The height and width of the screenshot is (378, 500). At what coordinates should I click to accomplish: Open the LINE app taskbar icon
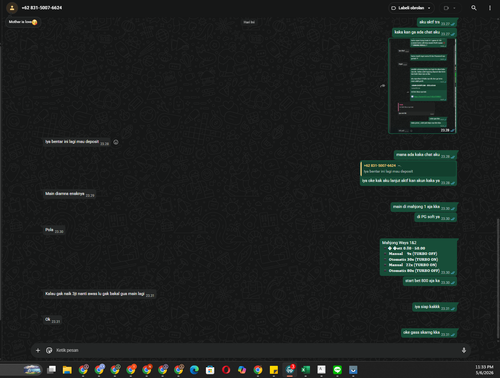337,370
